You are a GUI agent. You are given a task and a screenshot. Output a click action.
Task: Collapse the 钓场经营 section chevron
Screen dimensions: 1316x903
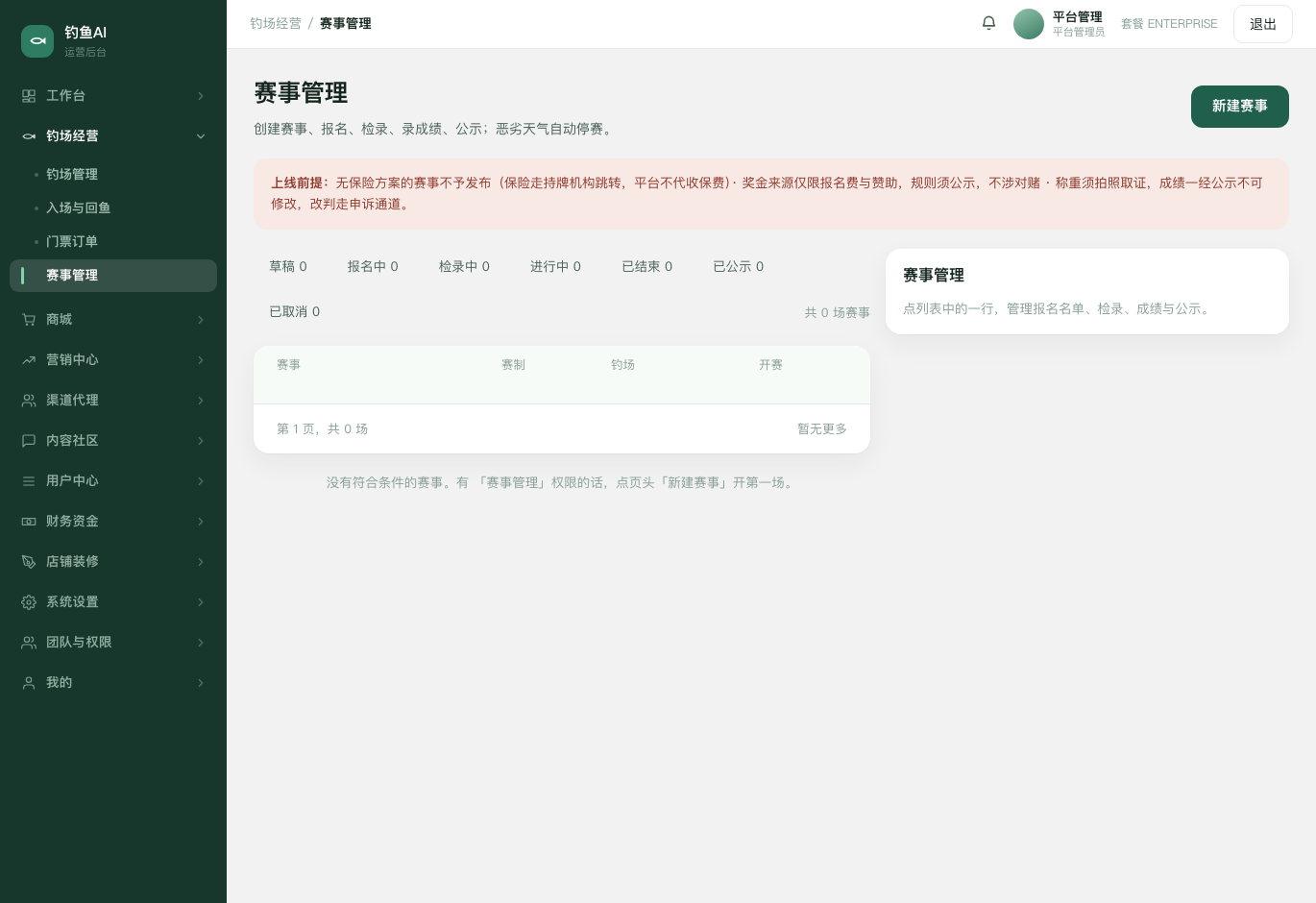pos(201,136)
